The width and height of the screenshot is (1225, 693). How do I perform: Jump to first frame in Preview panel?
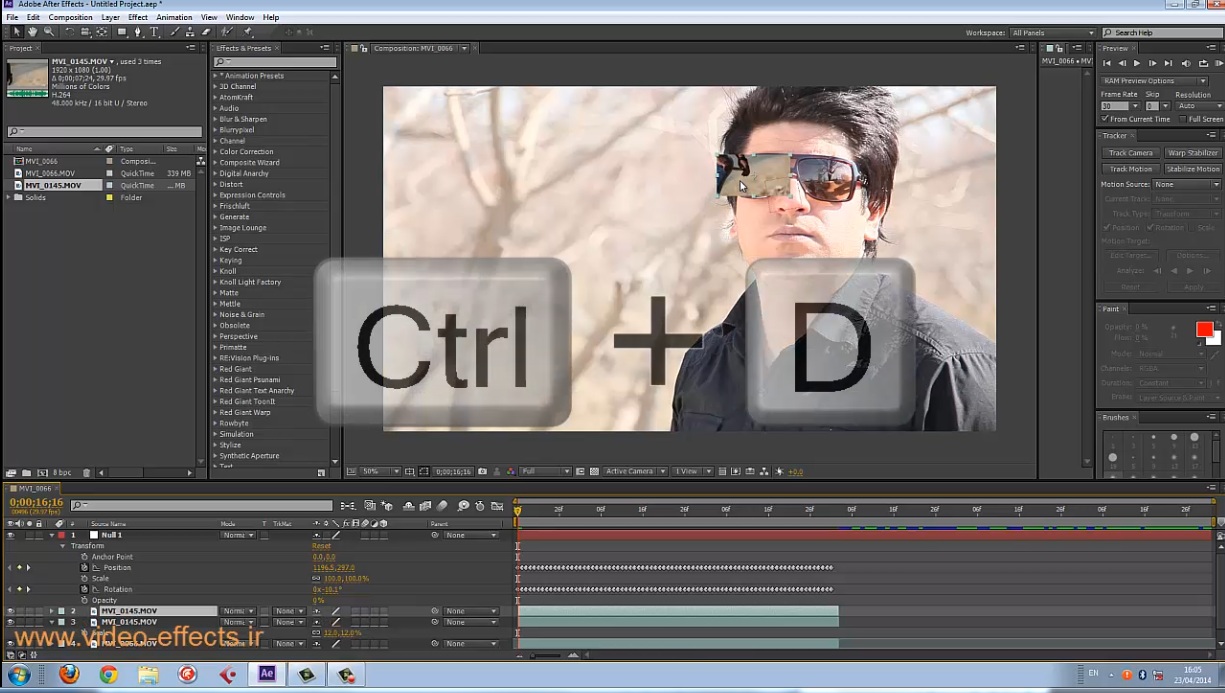(x=1107, y=63)
